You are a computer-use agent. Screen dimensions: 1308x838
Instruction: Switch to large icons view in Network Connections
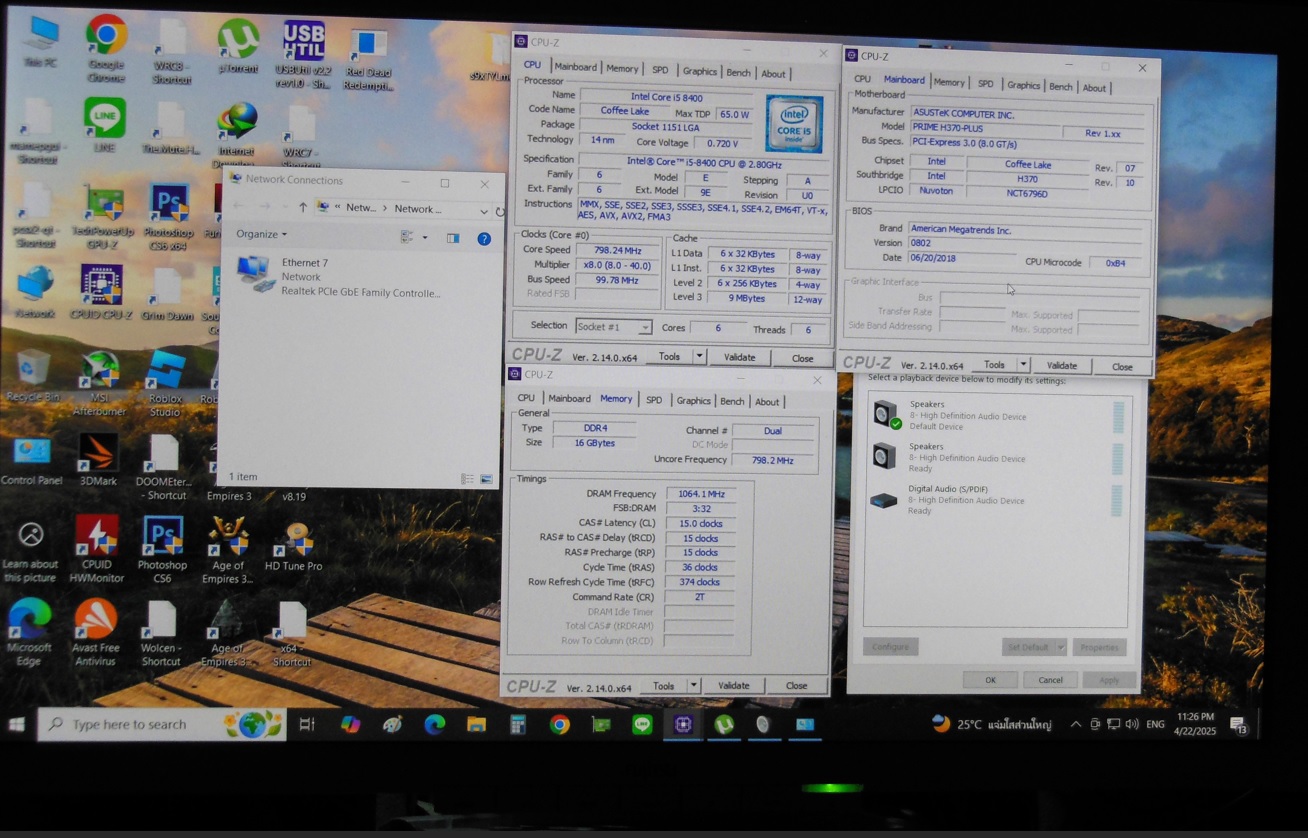(487, 479)
